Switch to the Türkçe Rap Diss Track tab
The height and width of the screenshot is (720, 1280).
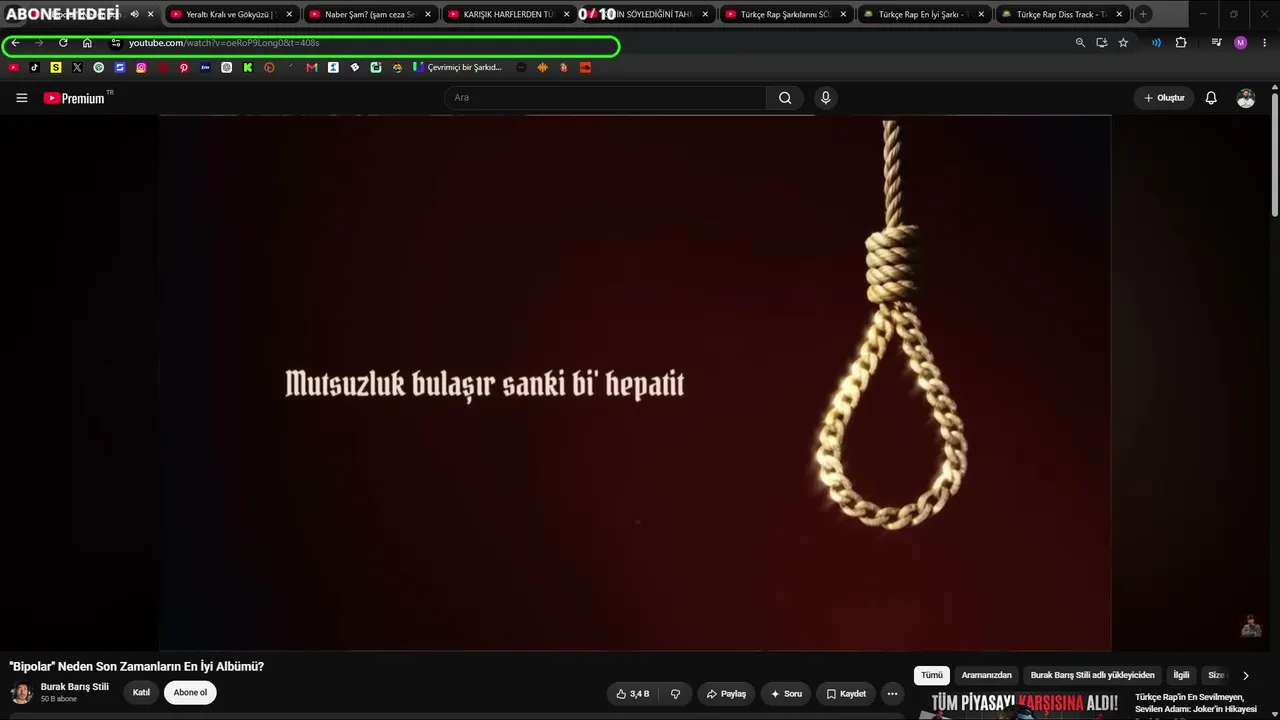(1062, 14)
